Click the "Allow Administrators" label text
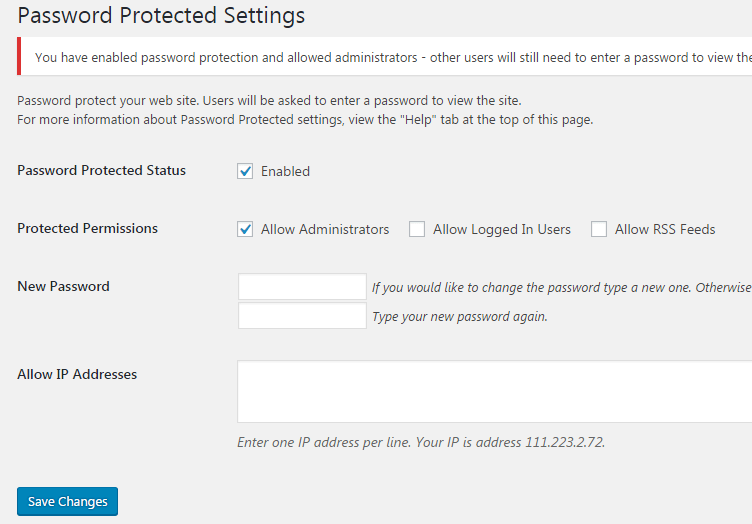This screenshot has height=524, width=752. 325,229
